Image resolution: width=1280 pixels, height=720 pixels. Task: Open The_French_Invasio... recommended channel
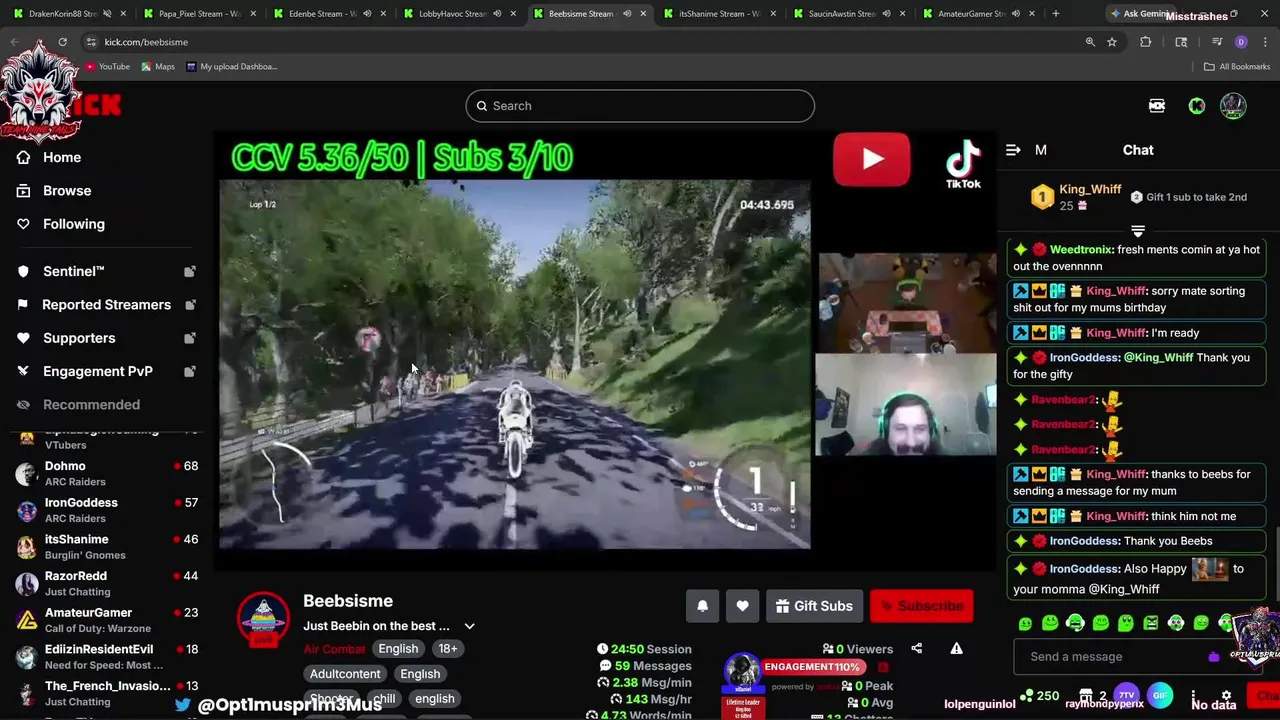coord(106,693)
